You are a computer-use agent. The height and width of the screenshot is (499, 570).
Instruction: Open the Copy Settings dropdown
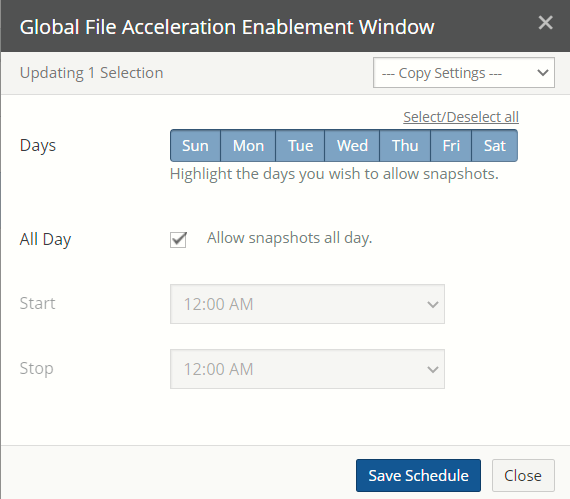tap(464, 73)
